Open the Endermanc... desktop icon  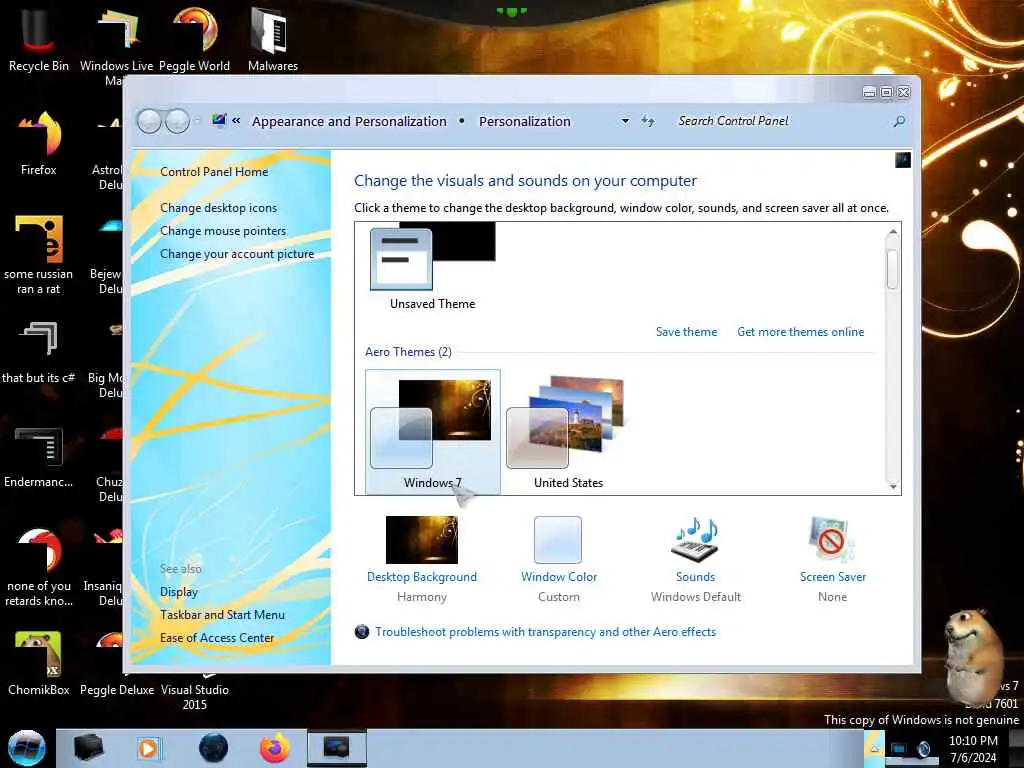point(39,457)
